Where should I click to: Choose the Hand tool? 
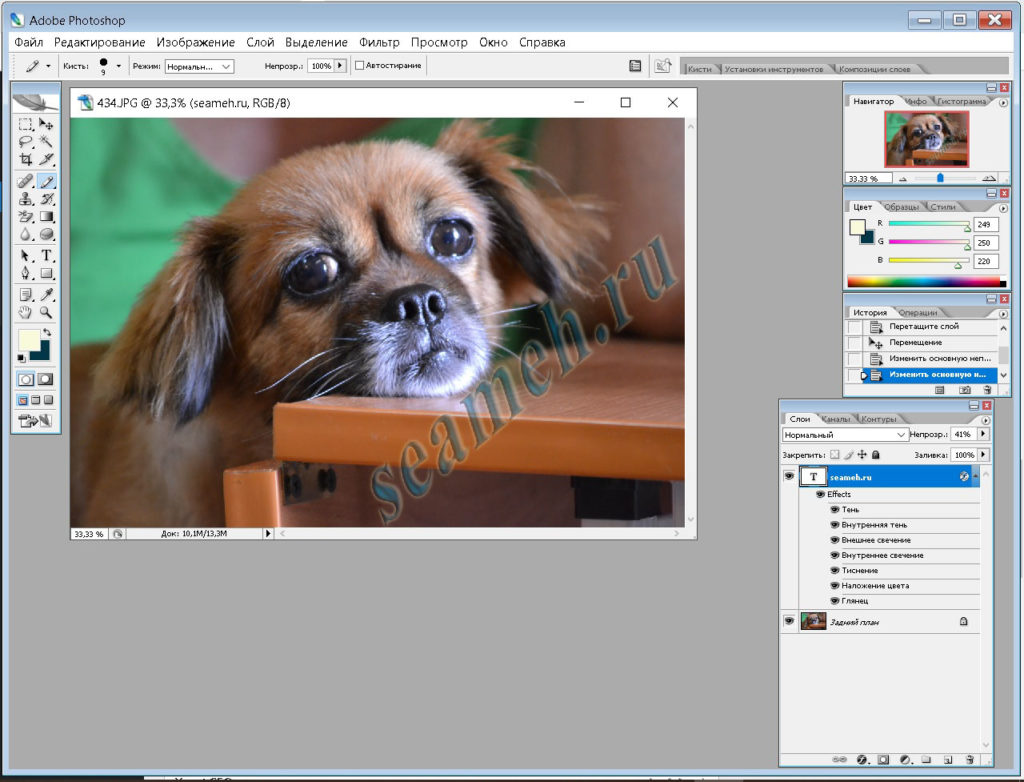point(25,312)
